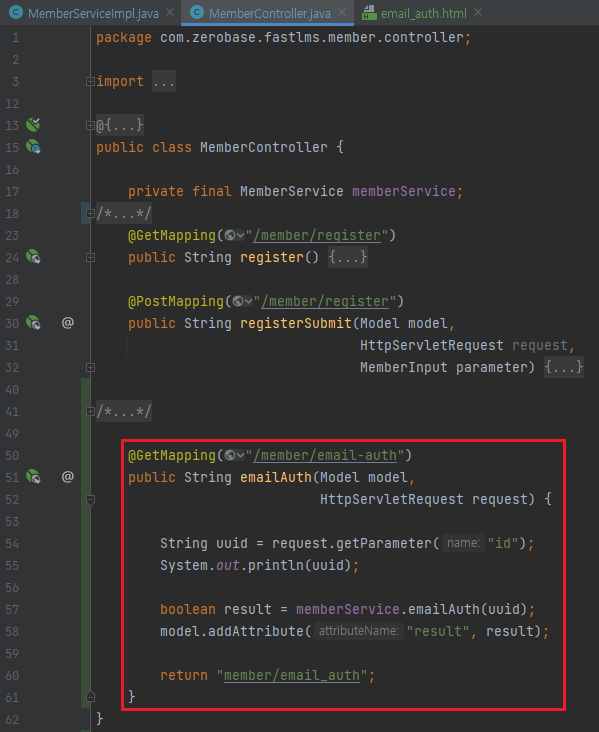Click line number 17 in the gutter
Viewport: 599px width, 732px height.
[12, 192]
